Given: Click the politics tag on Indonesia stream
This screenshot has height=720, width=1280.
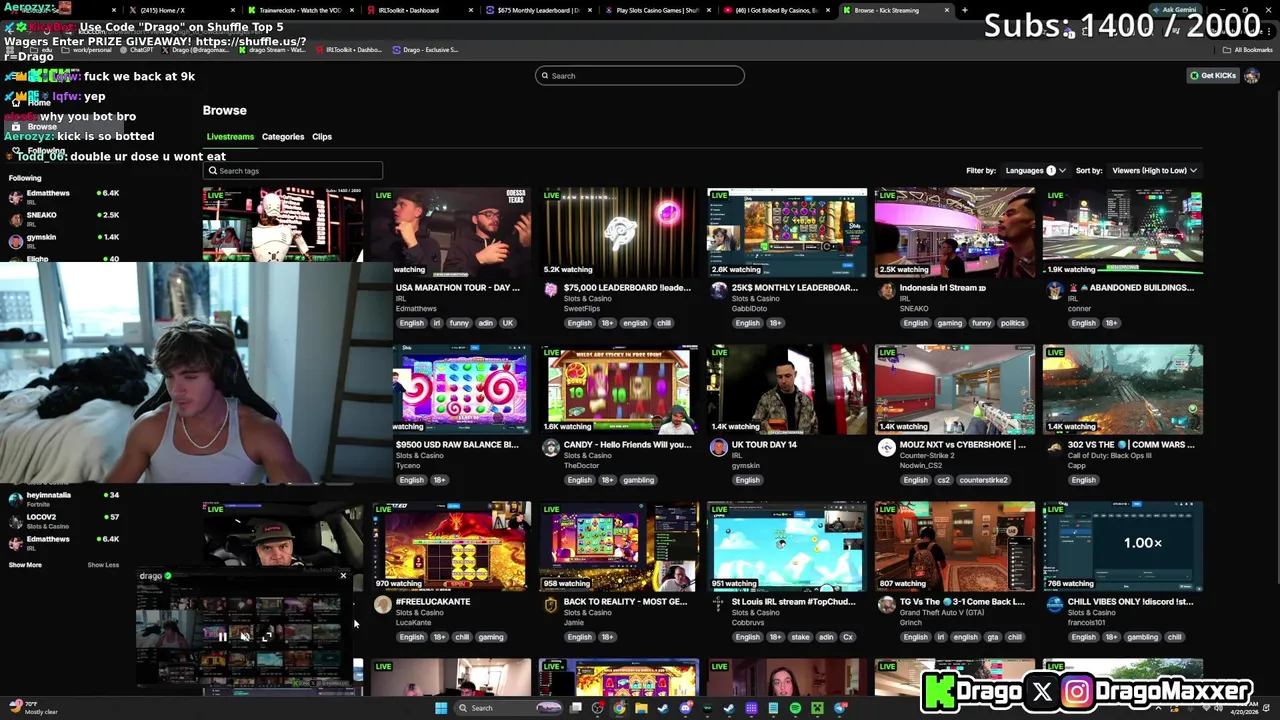Looking at the screenshot, I should point(1012,323).
